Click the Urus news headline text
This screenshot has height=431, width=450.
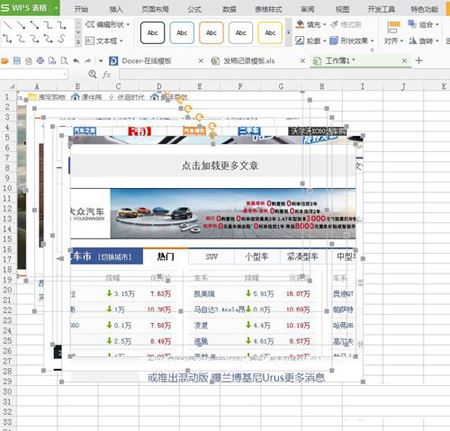(236, 378)
